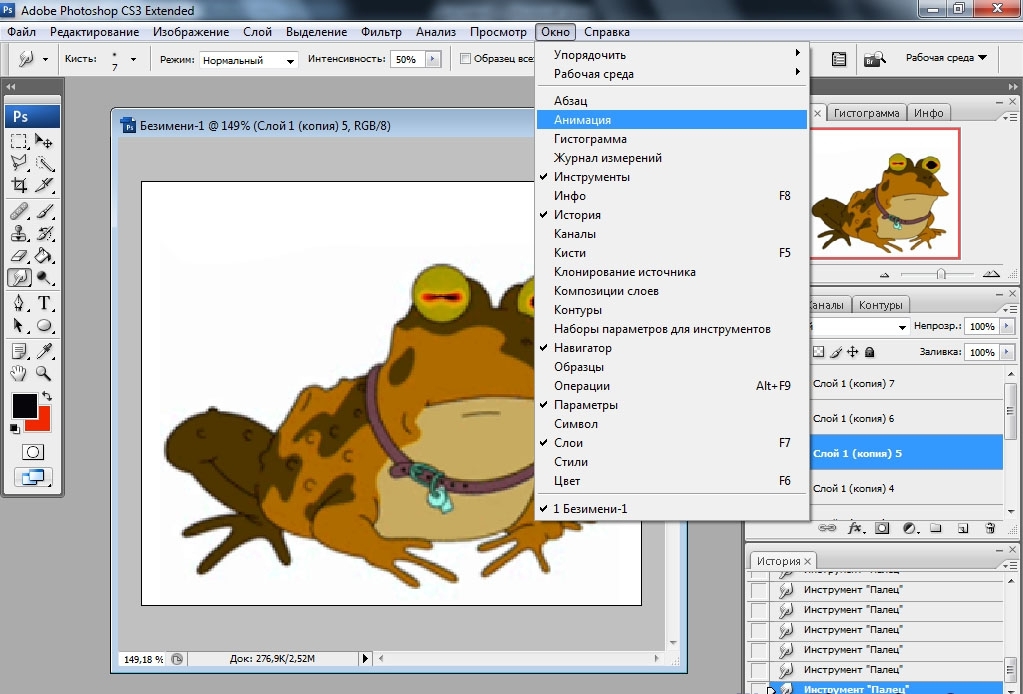
Task: Select the Polygonal Lasso tool
Action: click(19, 163)
